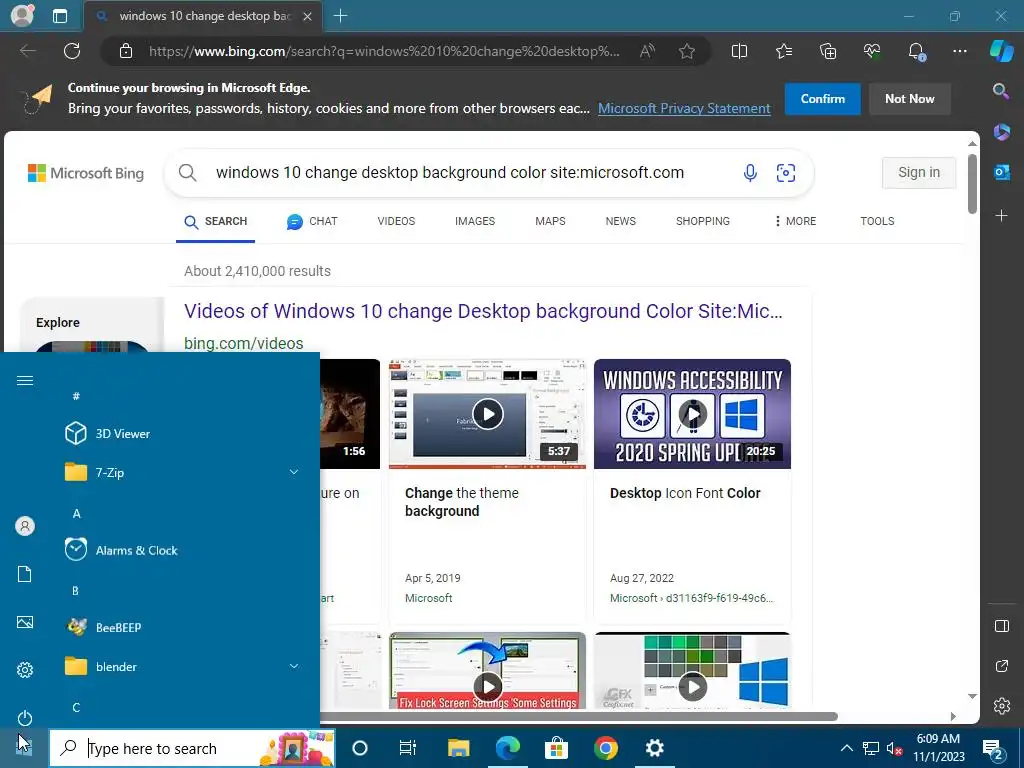Expand the blender folder chevron
Screen dimensions: 1024x768
[294, 666]
